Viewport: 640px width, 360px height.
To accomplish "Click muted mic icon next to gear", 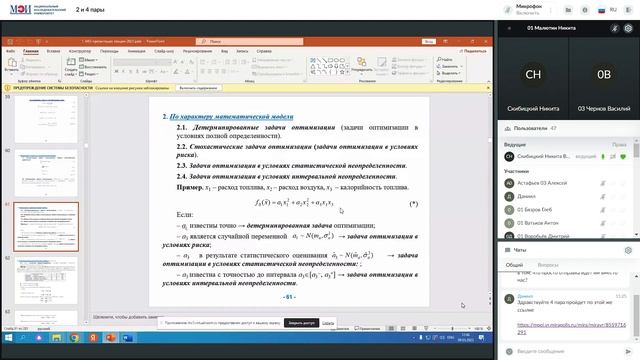I will pyautogui.click(x=614, y=28).
